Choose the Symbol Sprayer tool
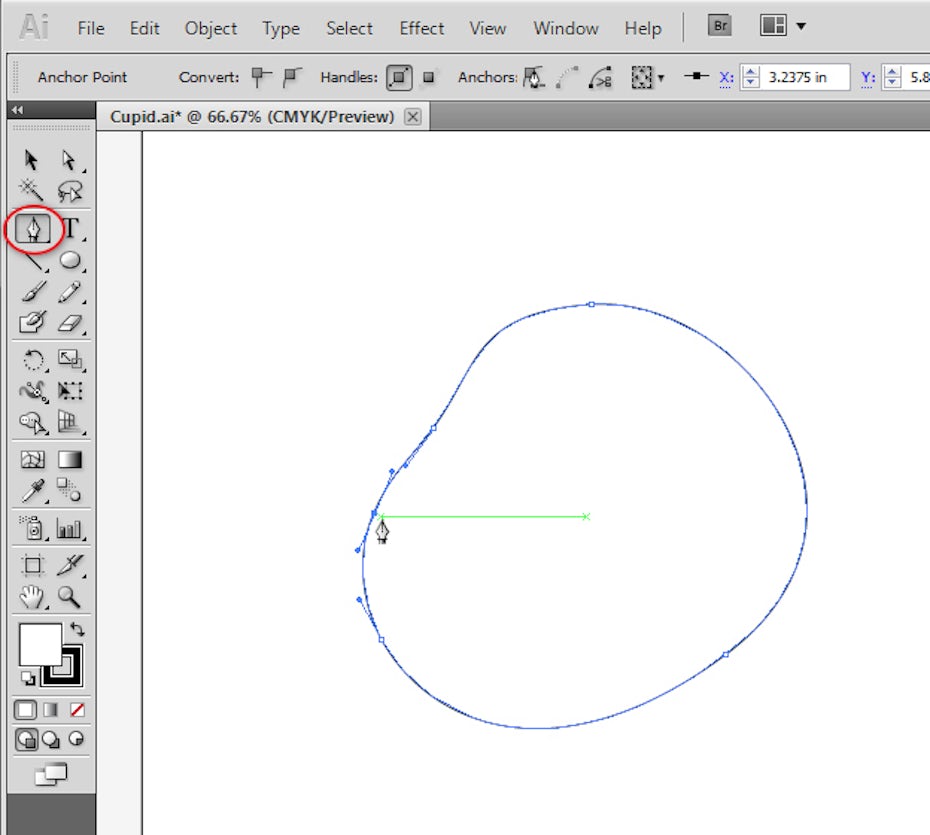This screenshot has width=930, height=835. pos(33,528)
